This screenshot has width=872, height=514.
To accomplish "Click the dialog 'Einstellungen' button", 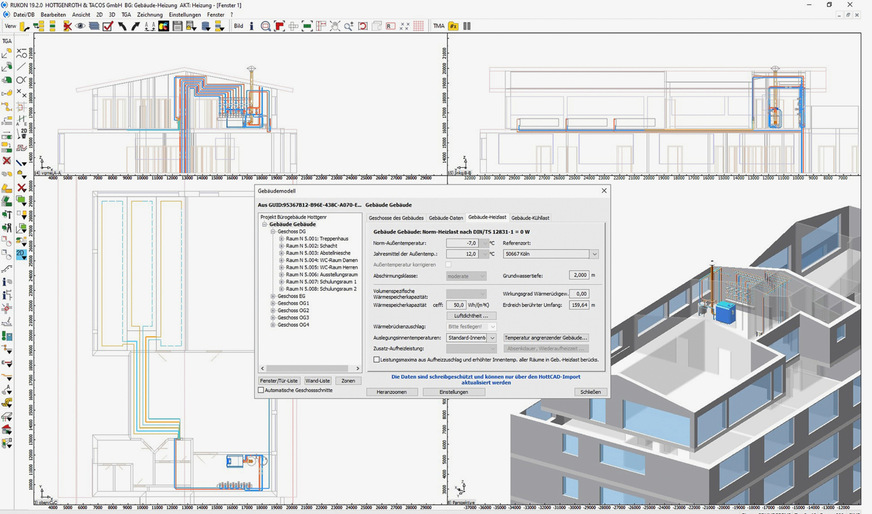I will pos(454,392).
